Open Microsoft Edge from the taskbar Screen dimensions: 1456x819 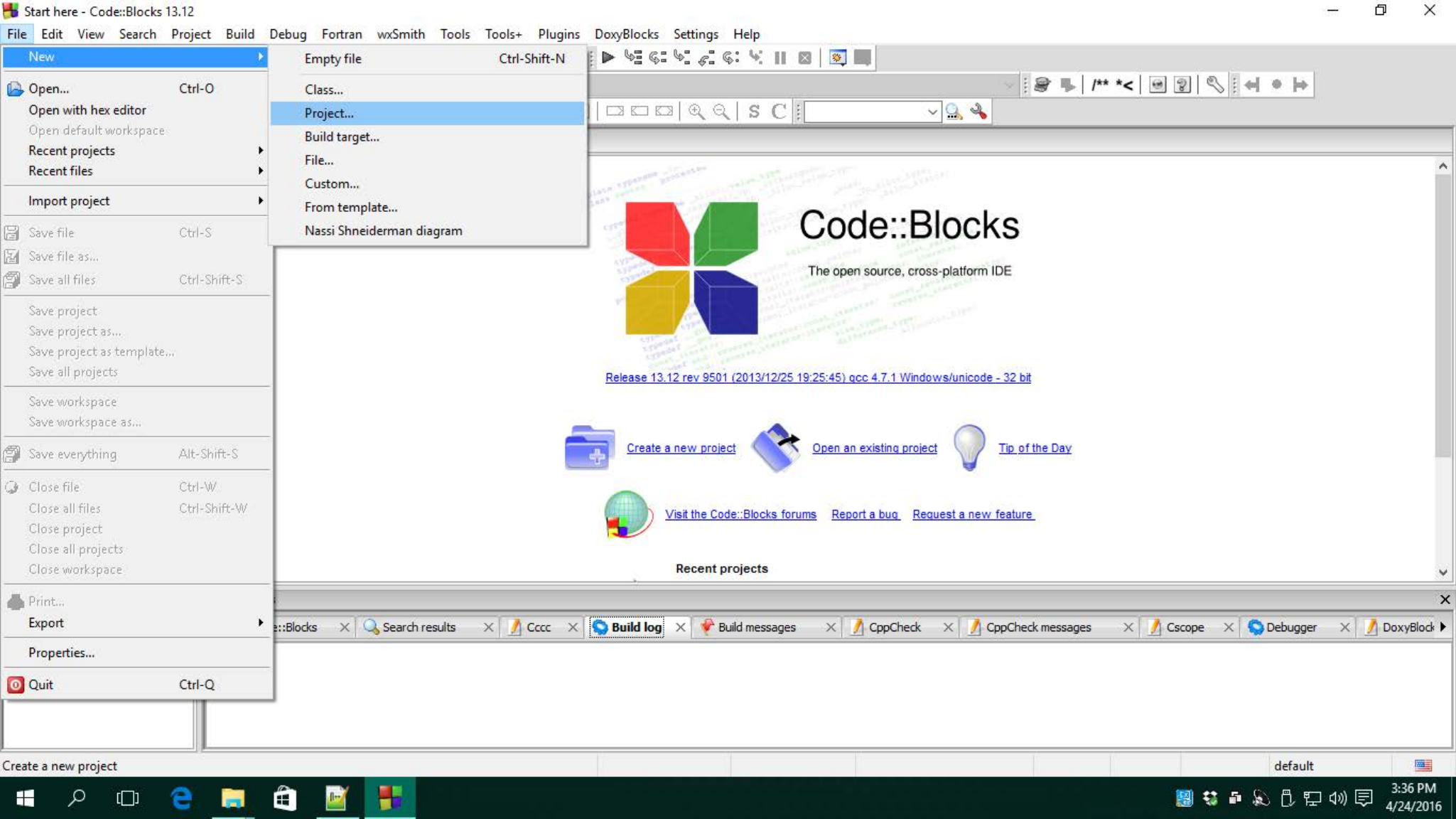coord(181,798)
